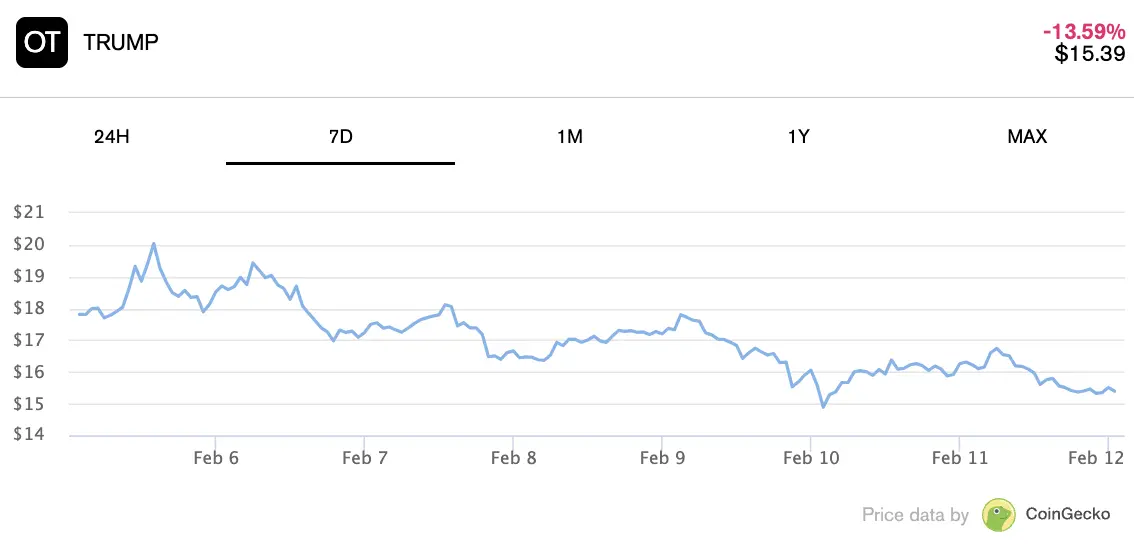Select the 7D chart range tab
This screenshot has width=1134, height=544.
340,137
